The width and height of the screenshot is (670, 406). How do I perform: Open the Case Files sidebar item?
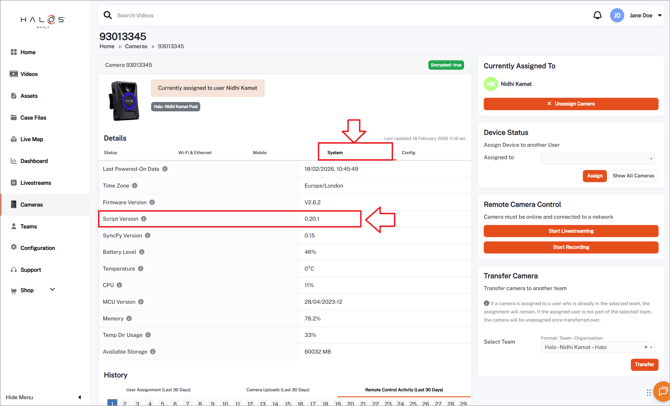click(33, 118)
